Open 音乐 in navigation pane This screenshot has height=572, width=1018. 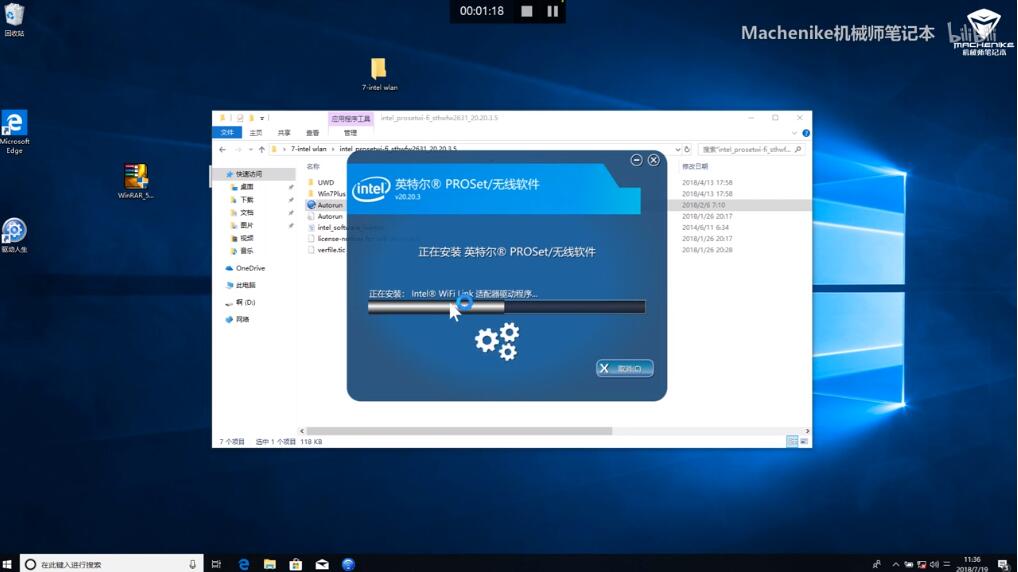point(247,250)
